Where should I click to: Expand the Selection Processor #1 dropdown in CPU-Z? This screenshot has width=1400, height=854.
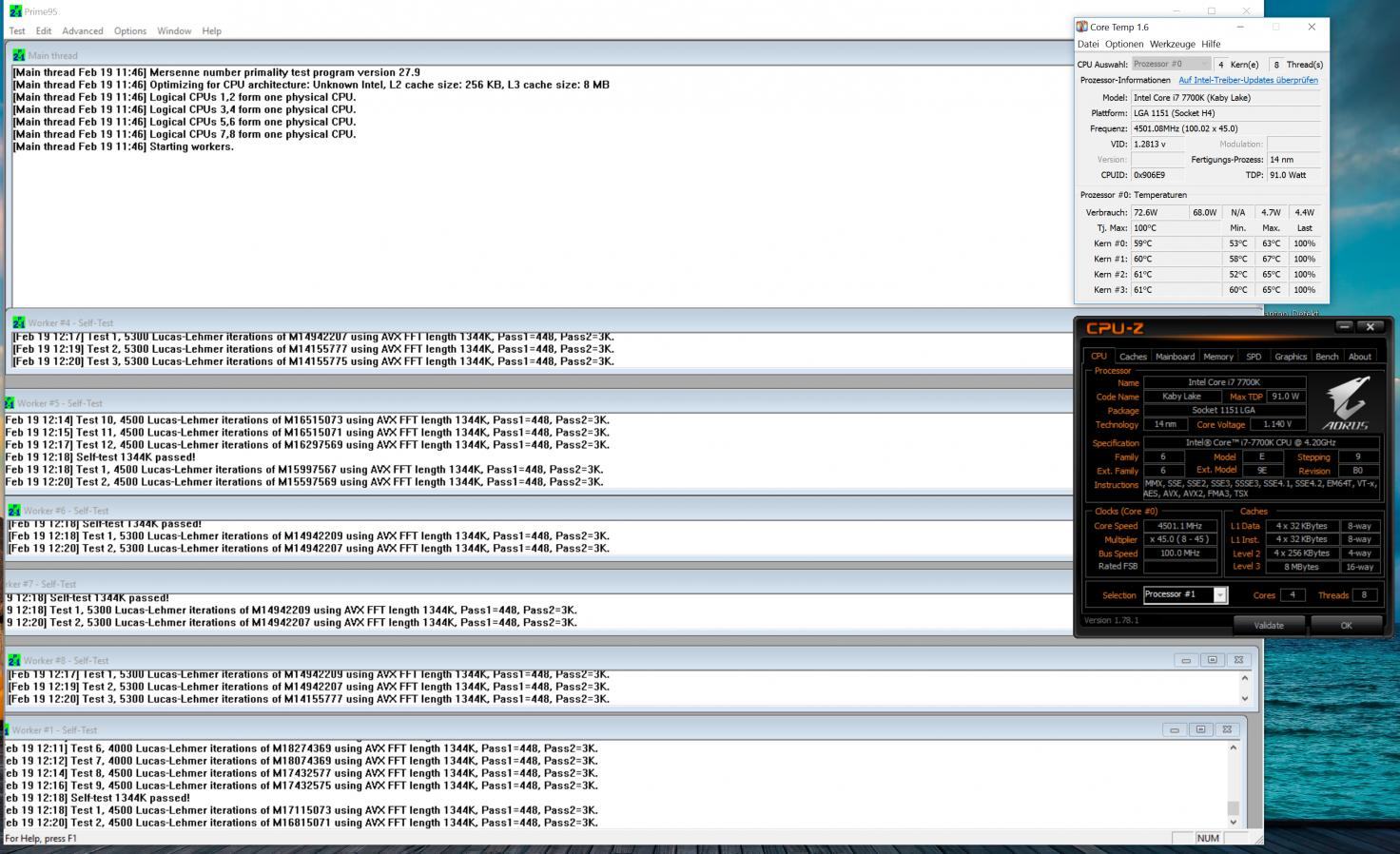(1219, 595)
